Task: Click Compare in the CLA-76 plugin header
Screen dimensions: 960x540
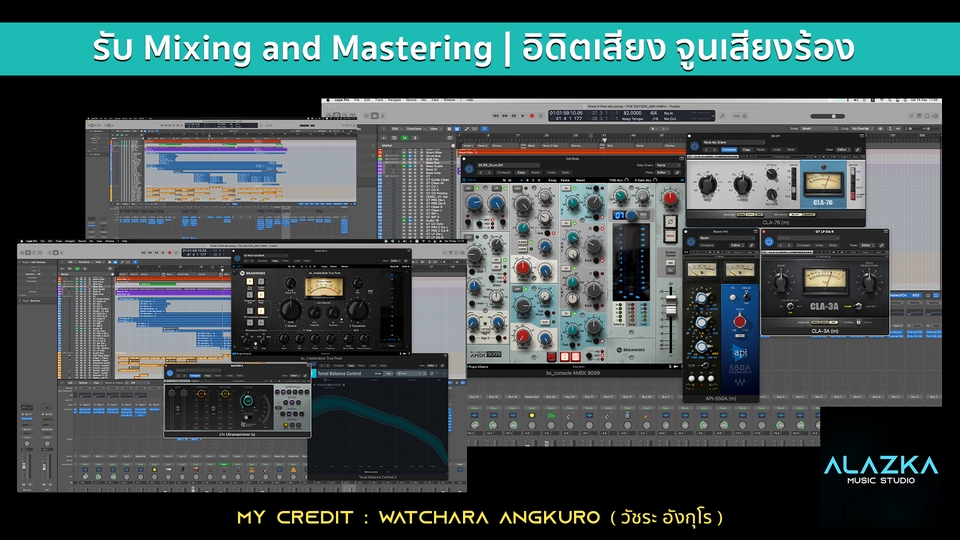Action: tap(729, 149)
